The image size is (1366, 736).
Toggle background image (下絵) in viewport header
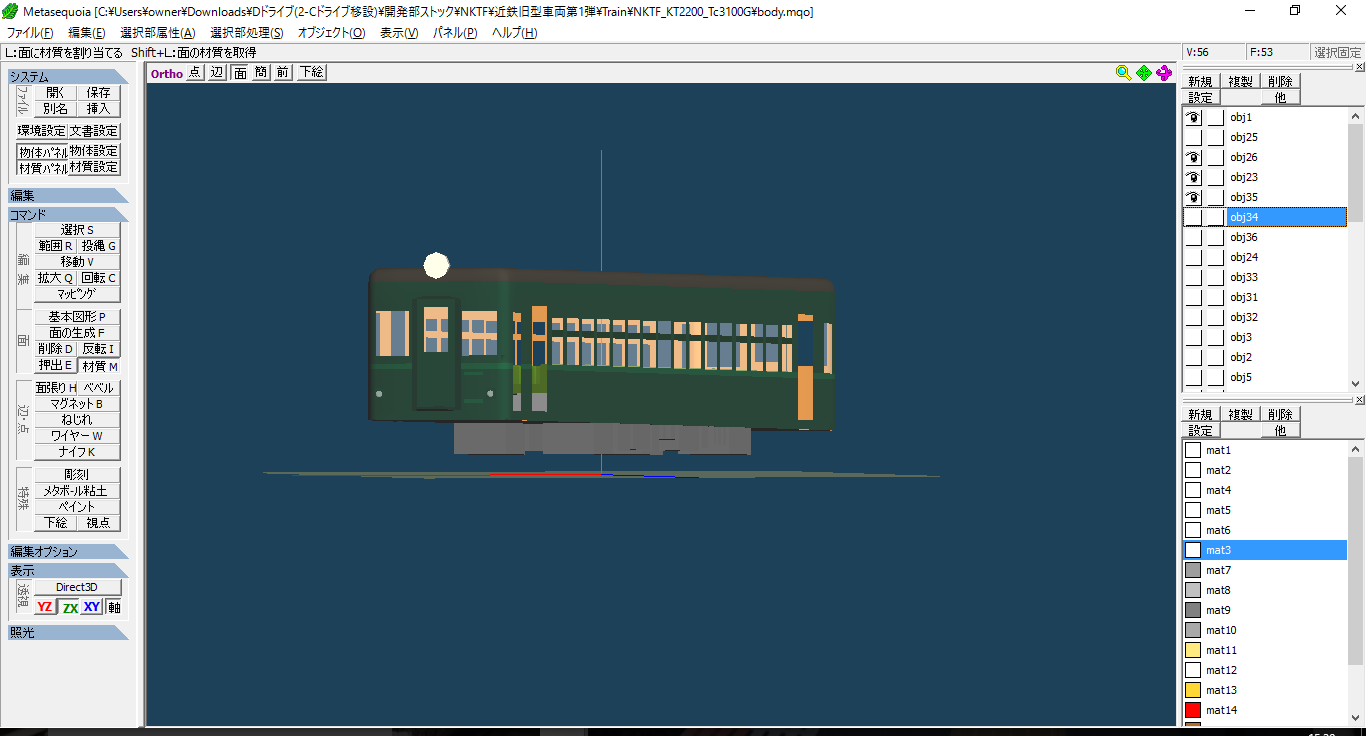point(311,72)
